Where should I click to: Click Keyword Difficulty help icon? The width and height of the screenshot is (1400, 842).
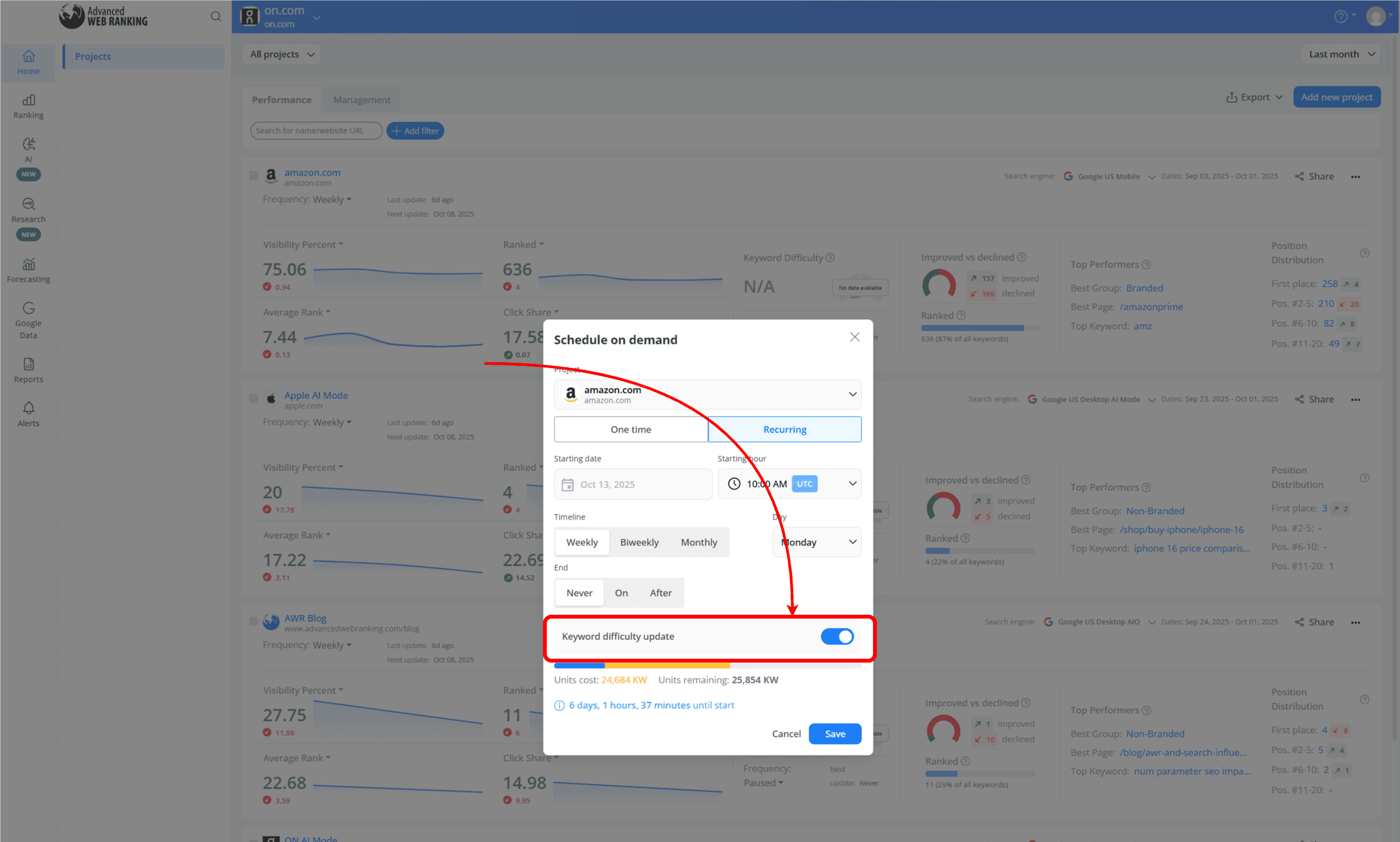tap(830, 258)
